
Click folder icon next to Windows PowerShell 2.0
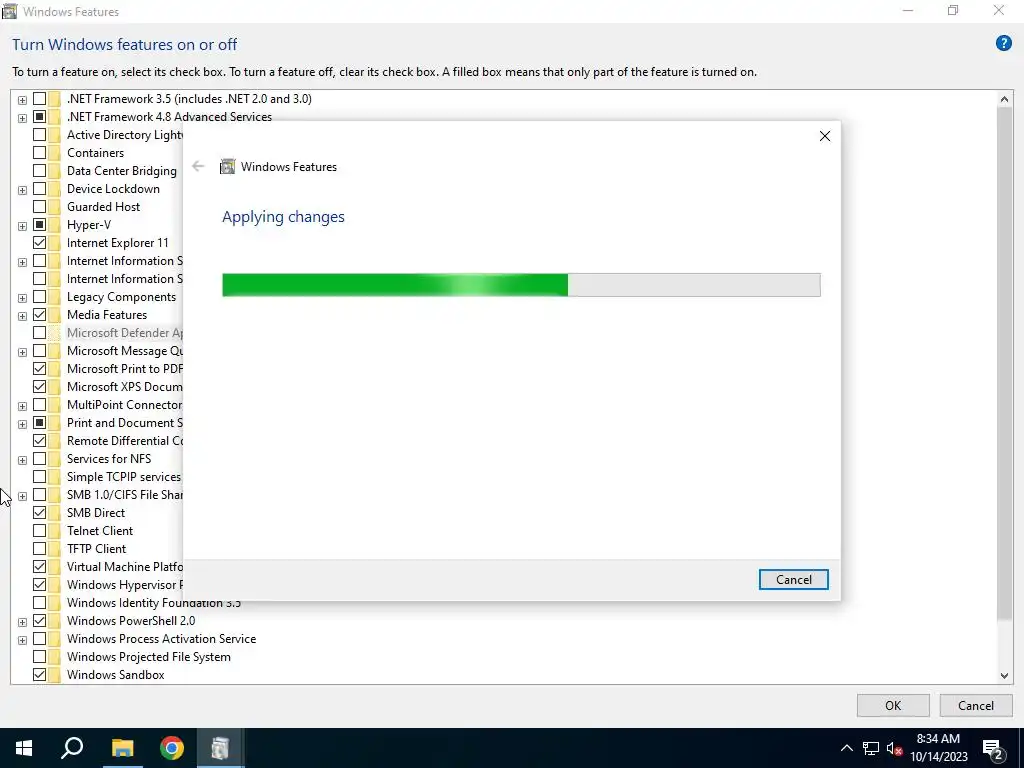(x=54, y=621)
